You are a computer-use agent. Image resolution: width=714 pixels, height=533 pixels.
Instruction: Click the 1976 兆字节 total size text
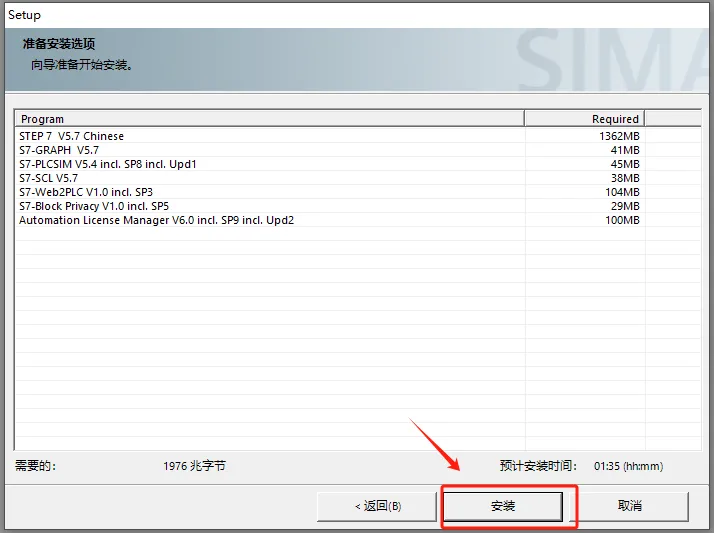point(194,466)
